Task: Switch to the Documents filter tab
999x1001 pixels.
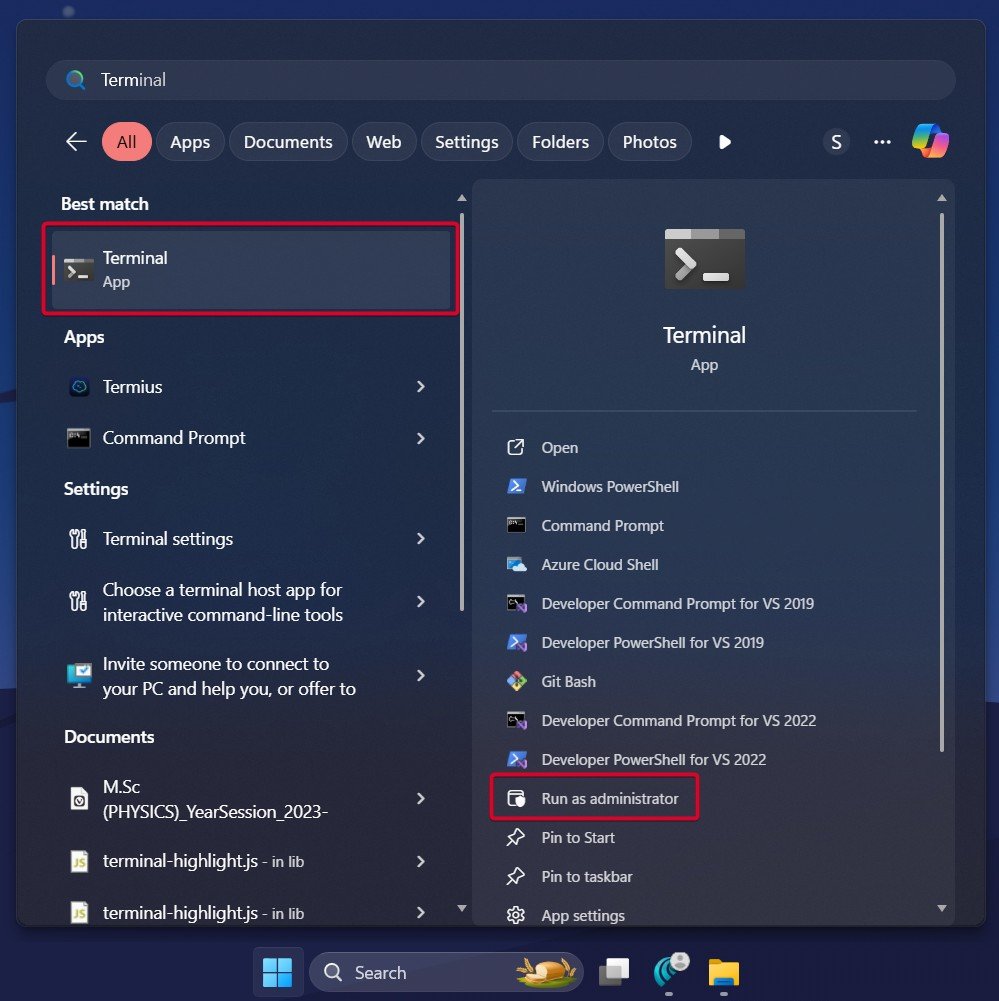Action: (288, 141)
